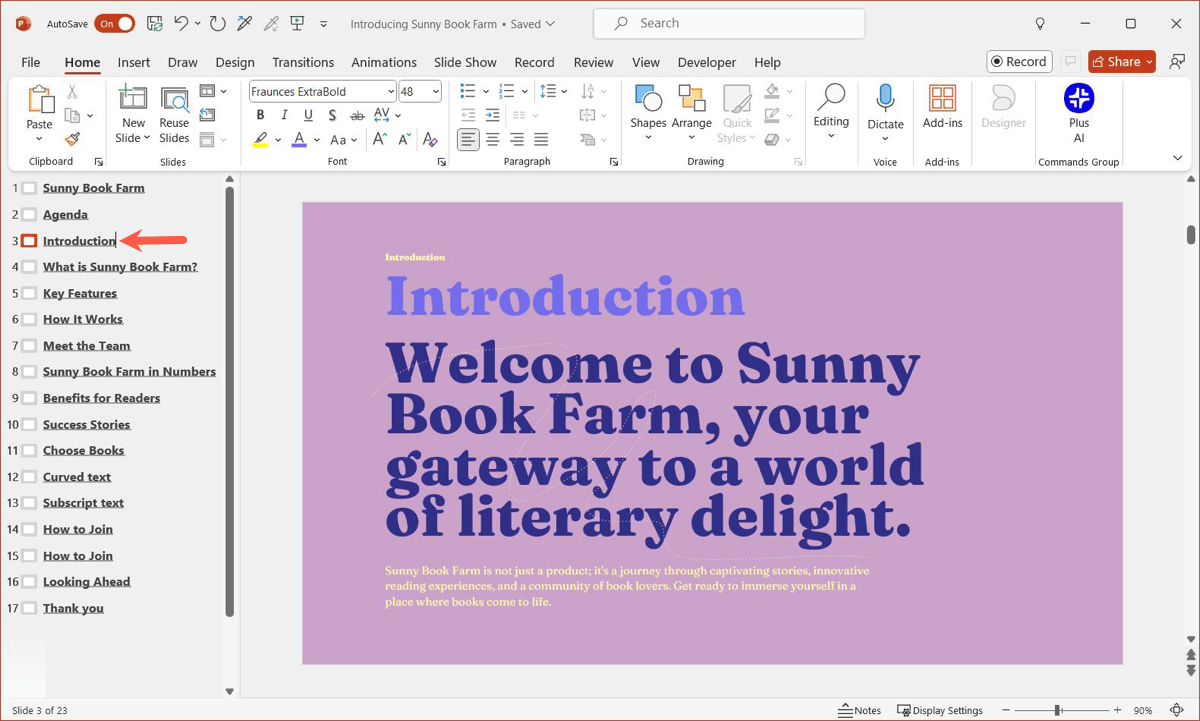Collapse the ribbon with chevron

(1178, 158)
